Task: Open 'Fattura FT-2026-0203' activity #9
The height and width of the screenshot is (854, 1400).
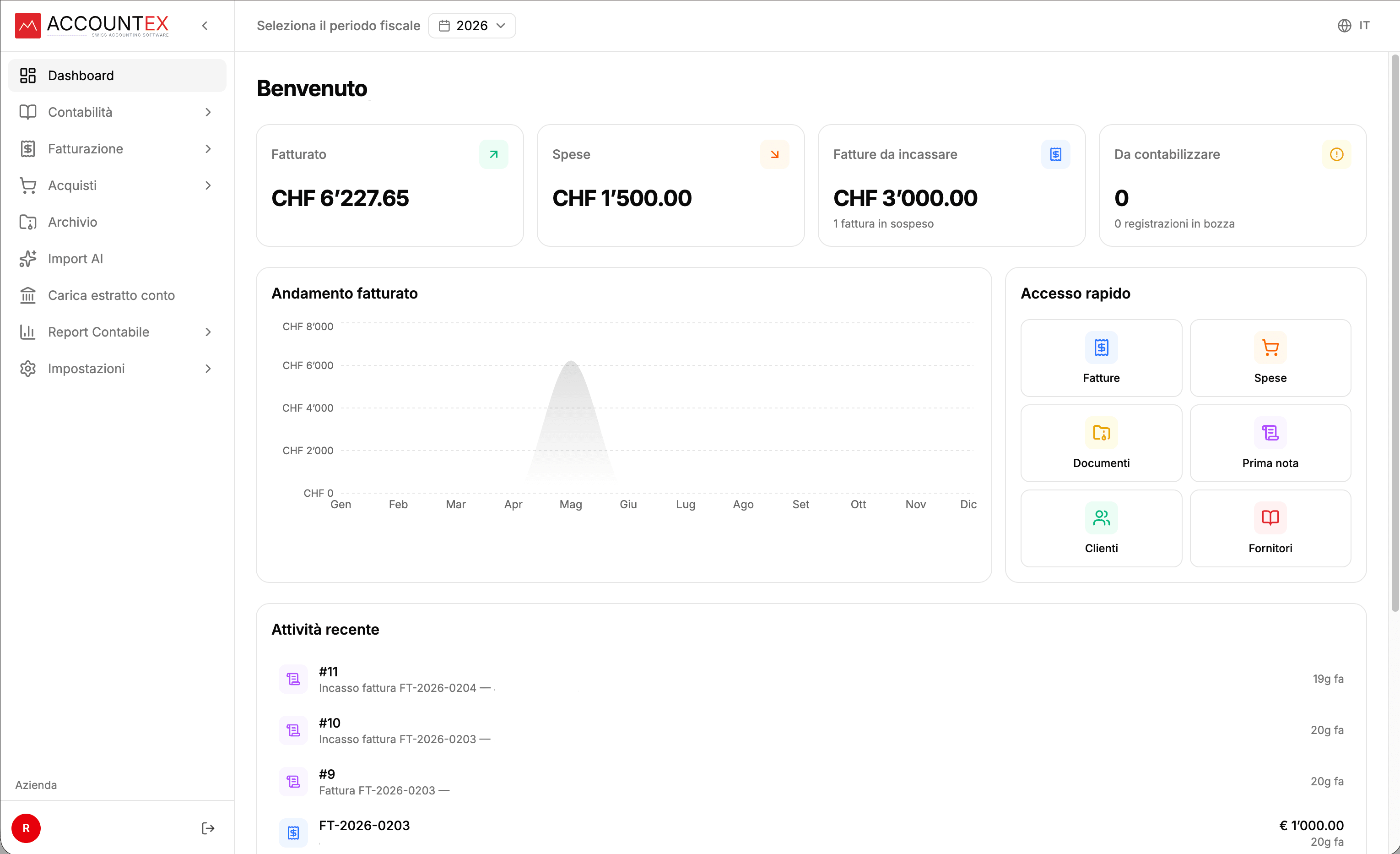Action: click(811, 781)
